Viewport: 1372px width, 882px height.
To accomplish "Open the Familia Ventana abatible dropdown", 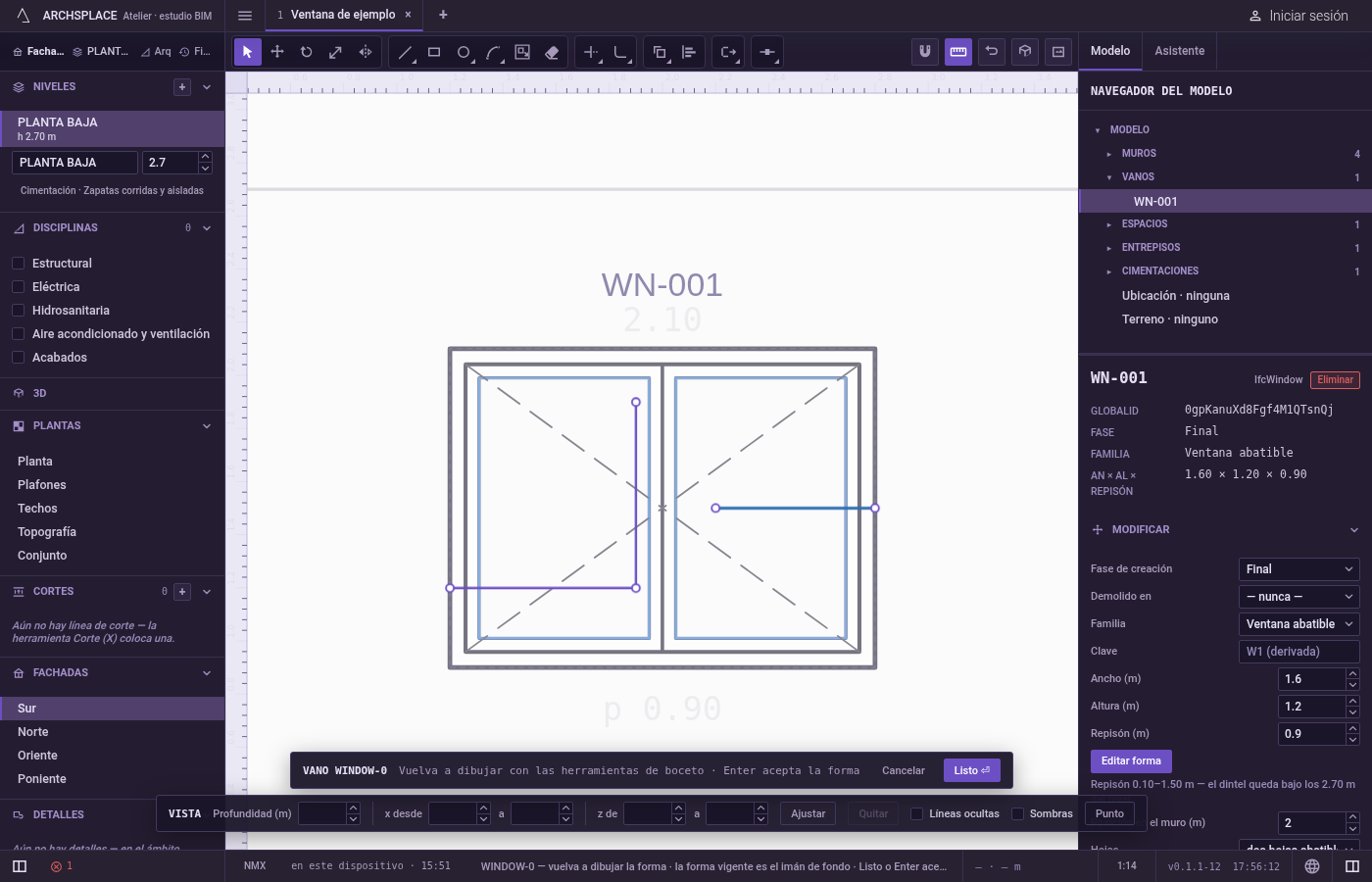I will click(x=1299, y=624).
